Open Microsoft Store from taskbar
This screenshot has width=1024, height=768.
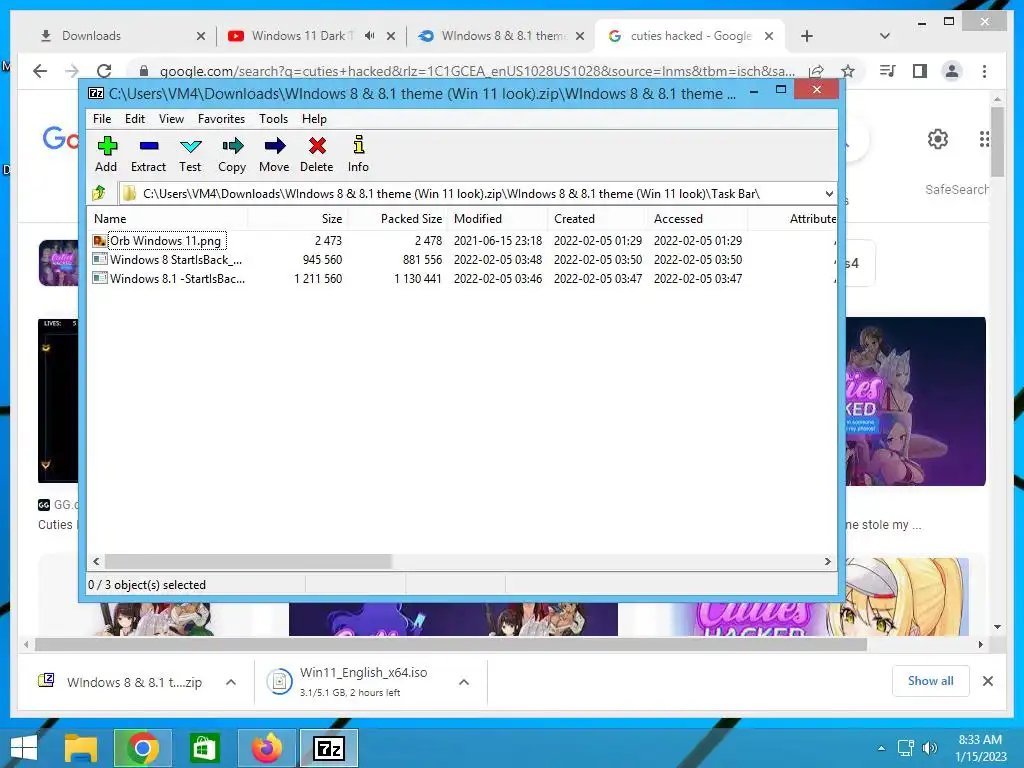coord(204,748)
